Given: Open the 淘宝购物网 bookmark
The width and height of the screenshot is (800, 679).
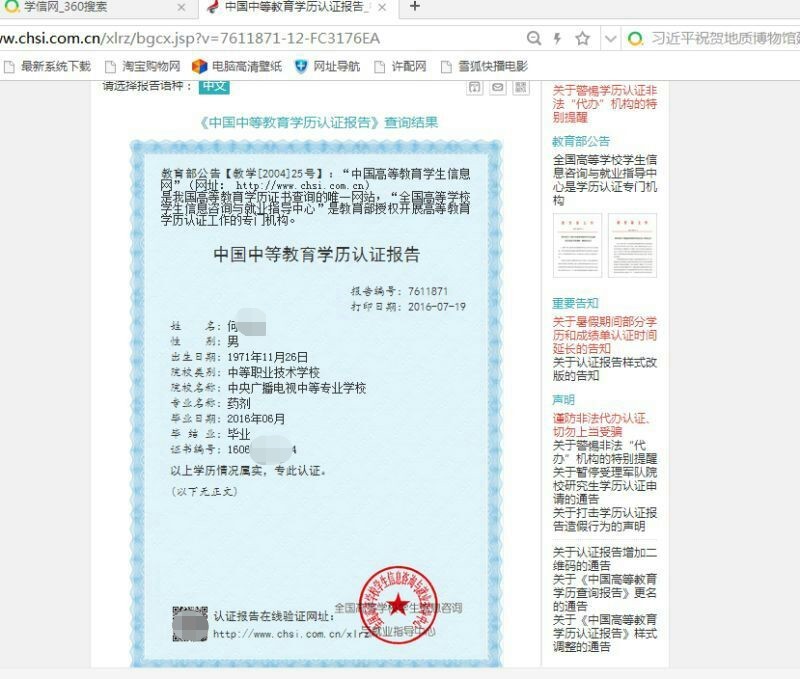Looking at the screenshot, I should pos(142,67).
